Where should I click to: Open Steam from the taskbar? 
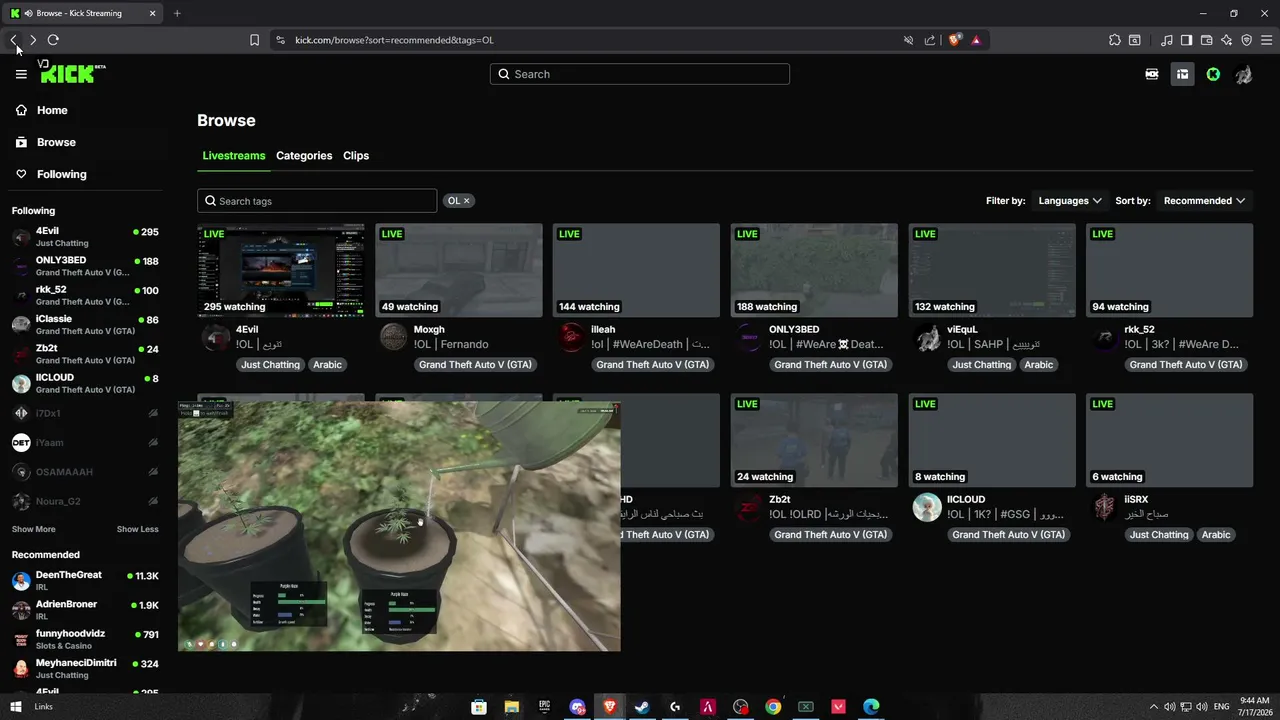pos(642,707)
